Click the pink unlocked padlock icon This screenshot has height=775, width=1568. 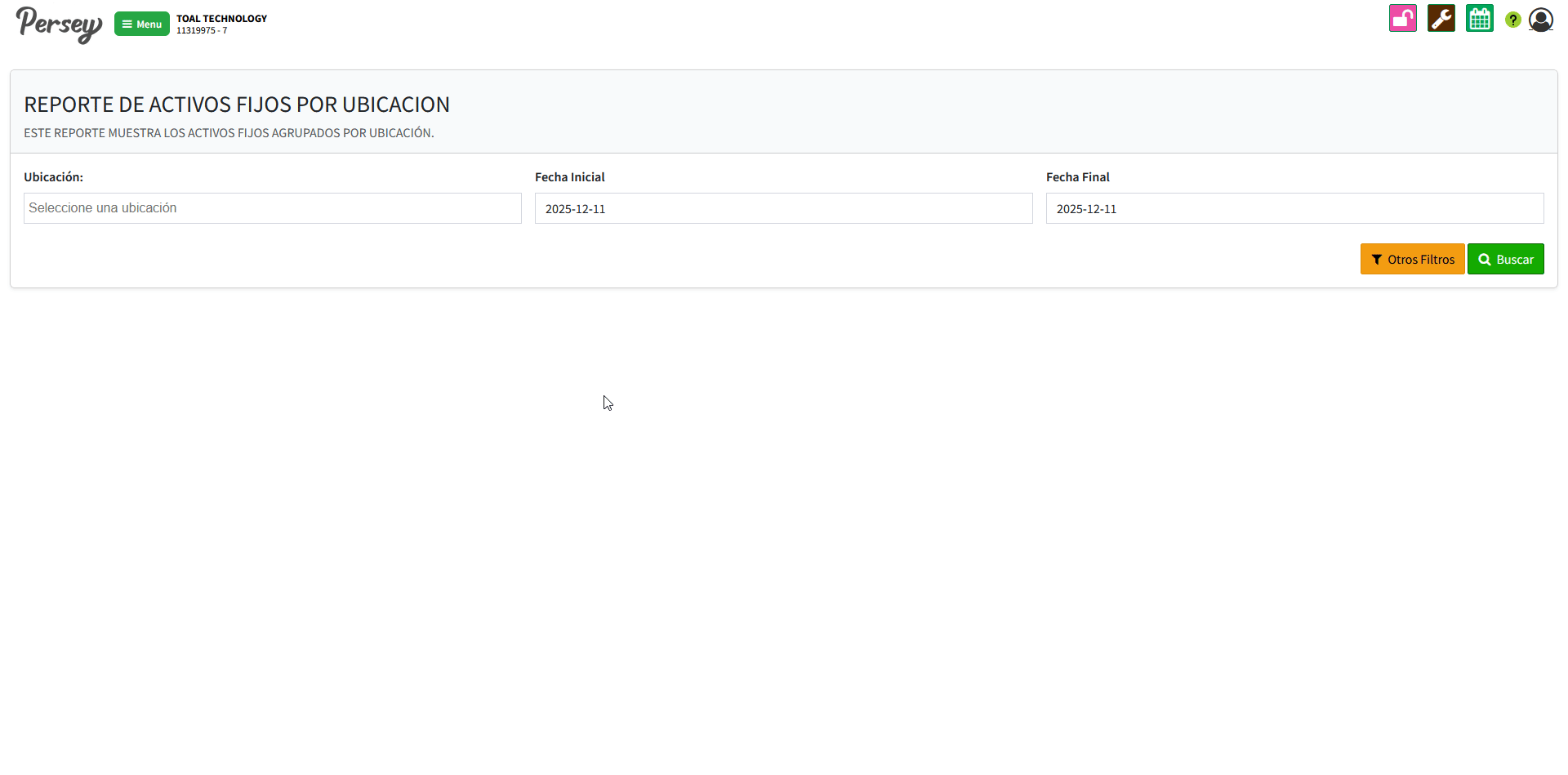pyautogui.click(x=1402, y=19)
